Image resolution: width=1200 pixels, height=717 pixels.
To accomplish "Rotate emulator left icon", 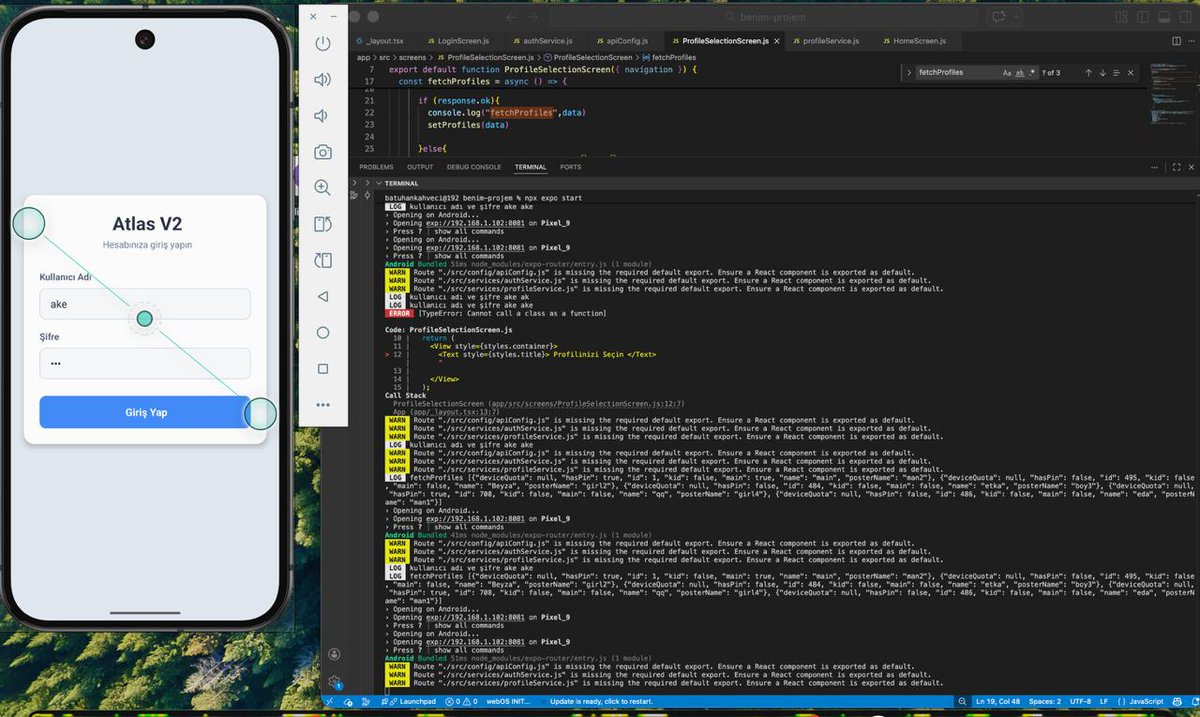I will coord(322,224).
